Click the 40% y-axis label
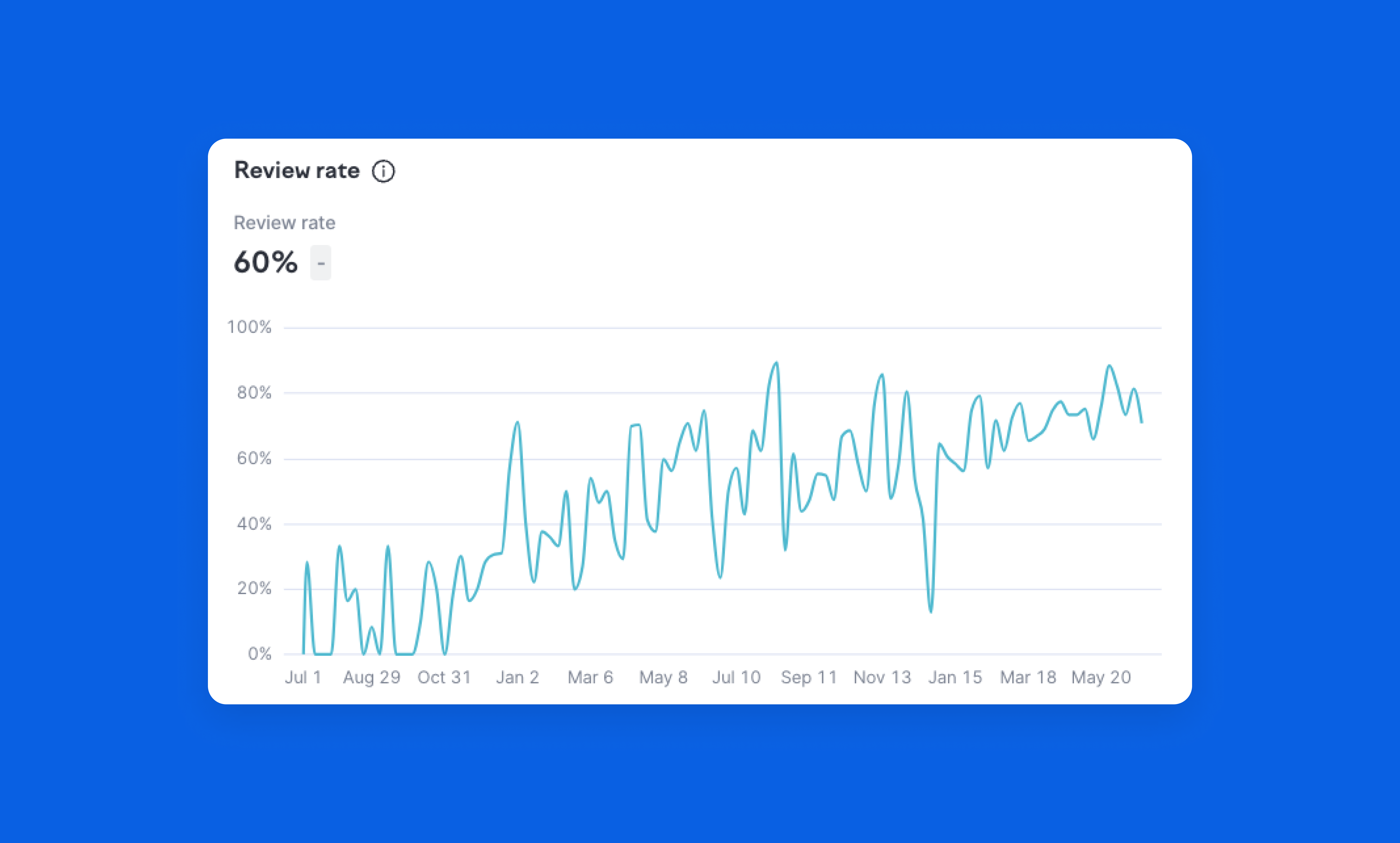This screenshot has width=1400, height=843. [254, 524]
